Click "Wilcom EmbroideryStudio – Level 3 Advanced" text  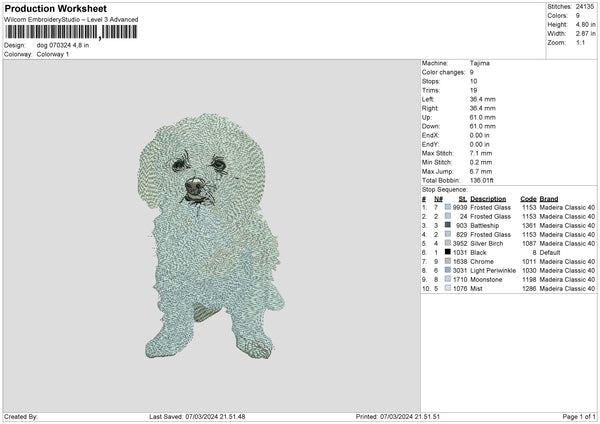(x=71, y=20)
